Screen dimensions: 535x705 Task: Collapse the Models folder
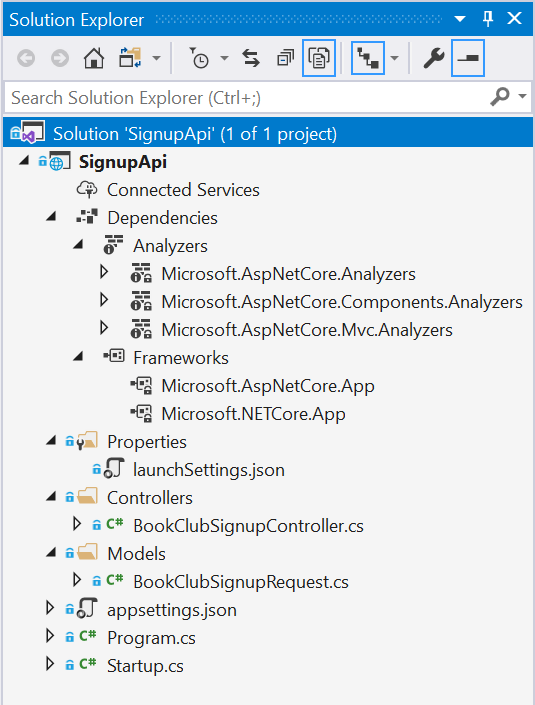[x=51, y=553]
